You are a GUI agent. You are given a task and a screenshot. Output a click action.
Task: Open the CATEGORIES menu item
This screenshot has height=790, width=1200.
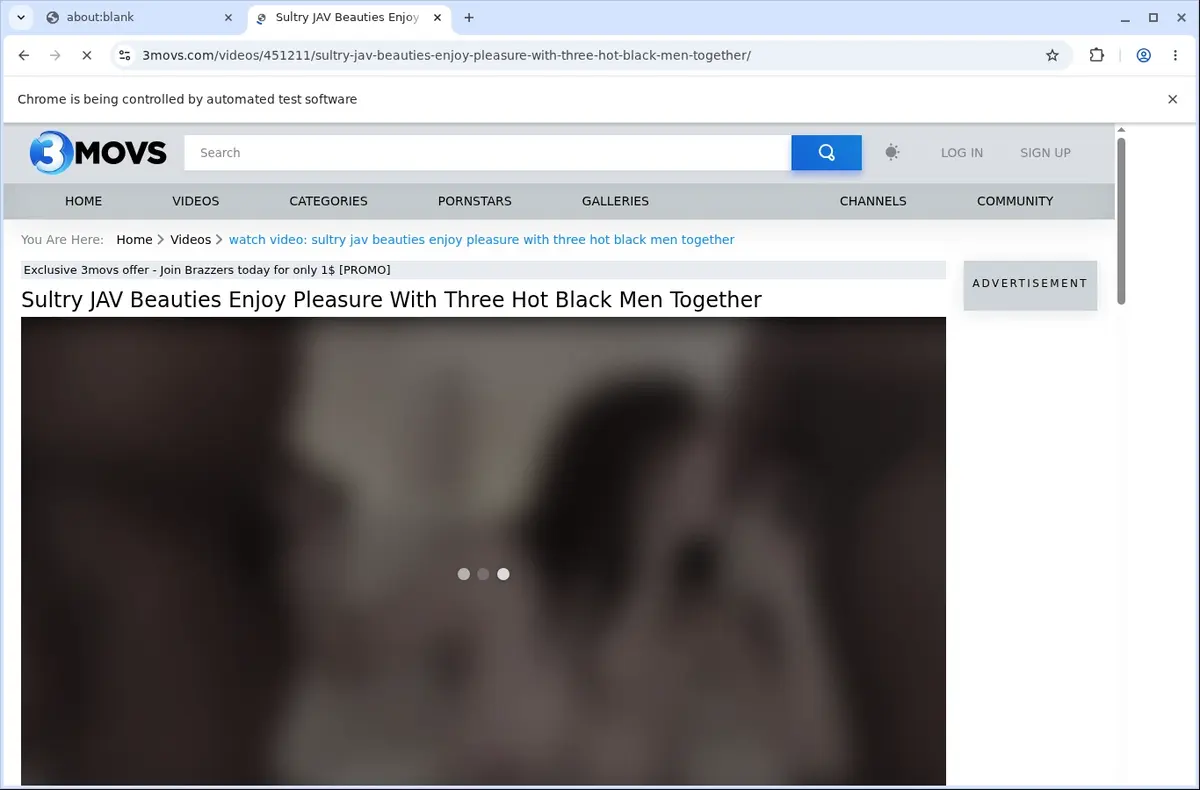tap(329, 201)
